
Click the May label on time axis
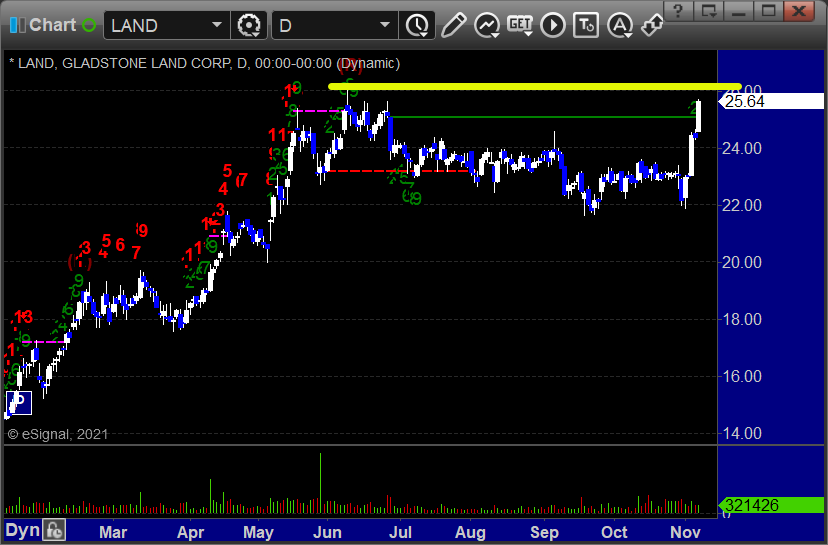[258, 532]
